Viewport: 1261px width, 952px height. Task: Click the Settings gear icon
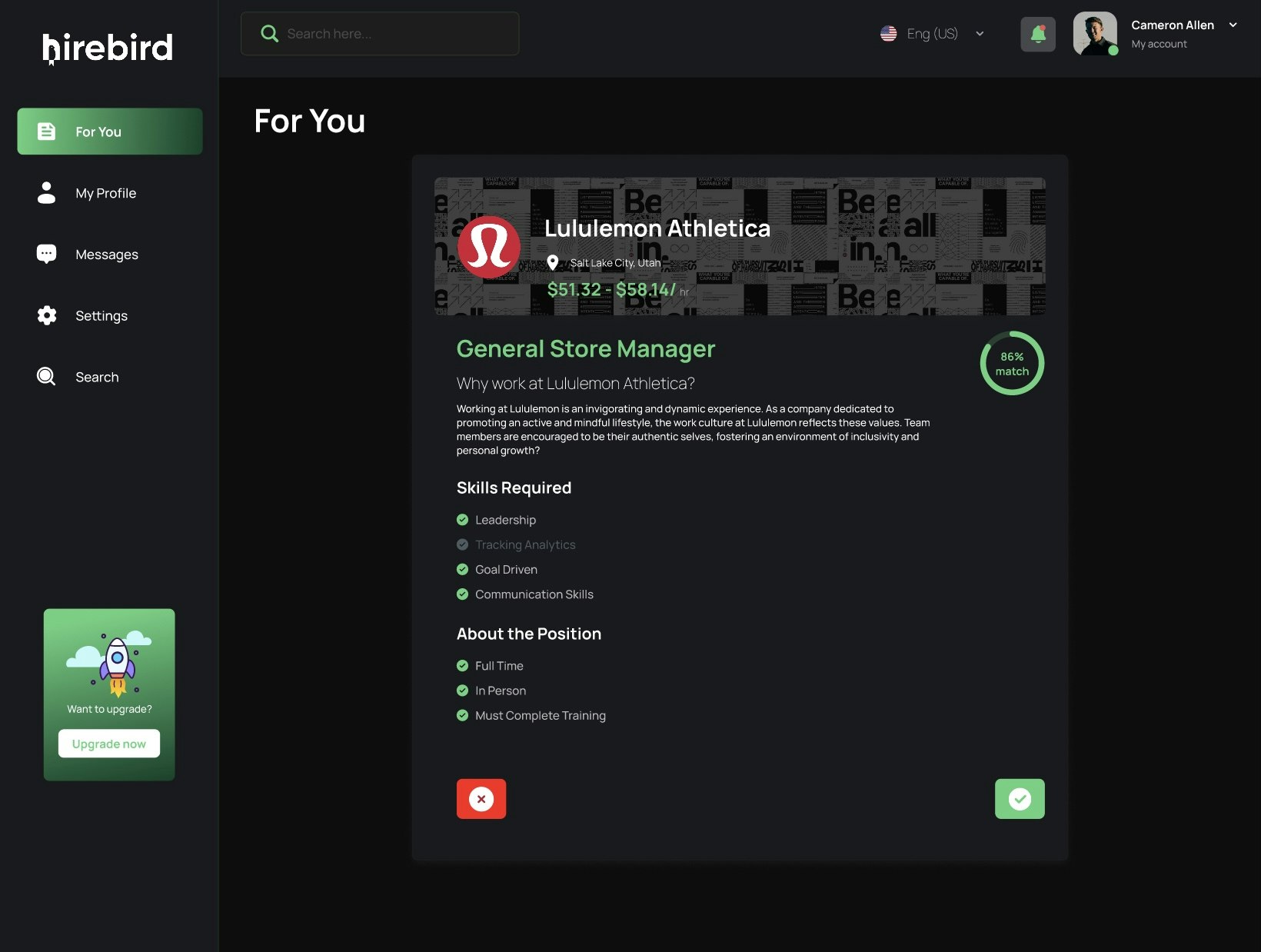[47, 315]
